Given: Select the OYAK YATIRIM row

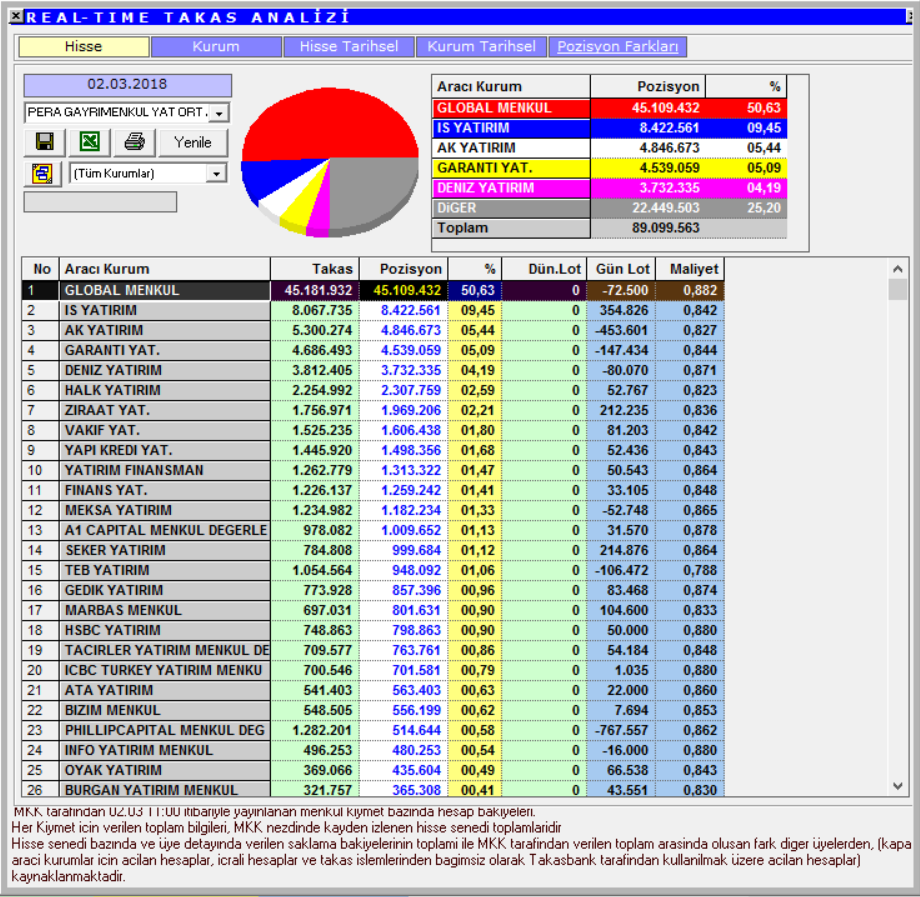Looking at the screenshot, I should 373,770.
